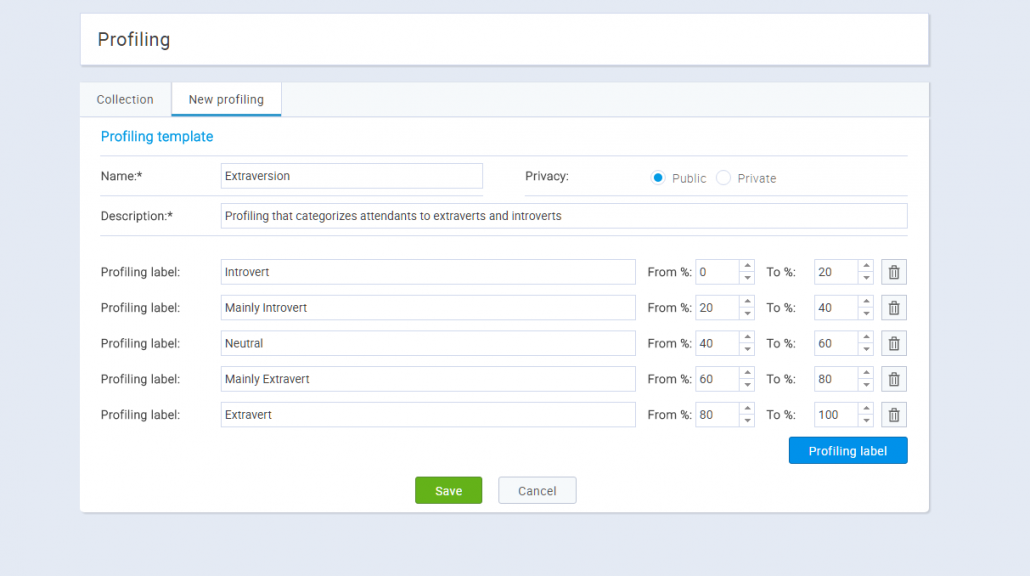Switch to the Collection tab
Viewport: 1030px width, 576px height.
point(125,100)
